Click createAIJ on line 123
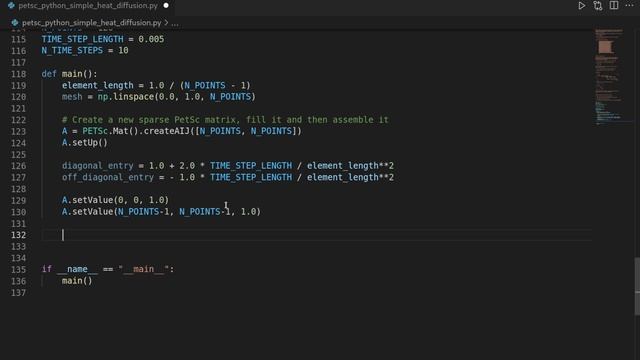This screenshot has height=360, width=640. point(167,131)
